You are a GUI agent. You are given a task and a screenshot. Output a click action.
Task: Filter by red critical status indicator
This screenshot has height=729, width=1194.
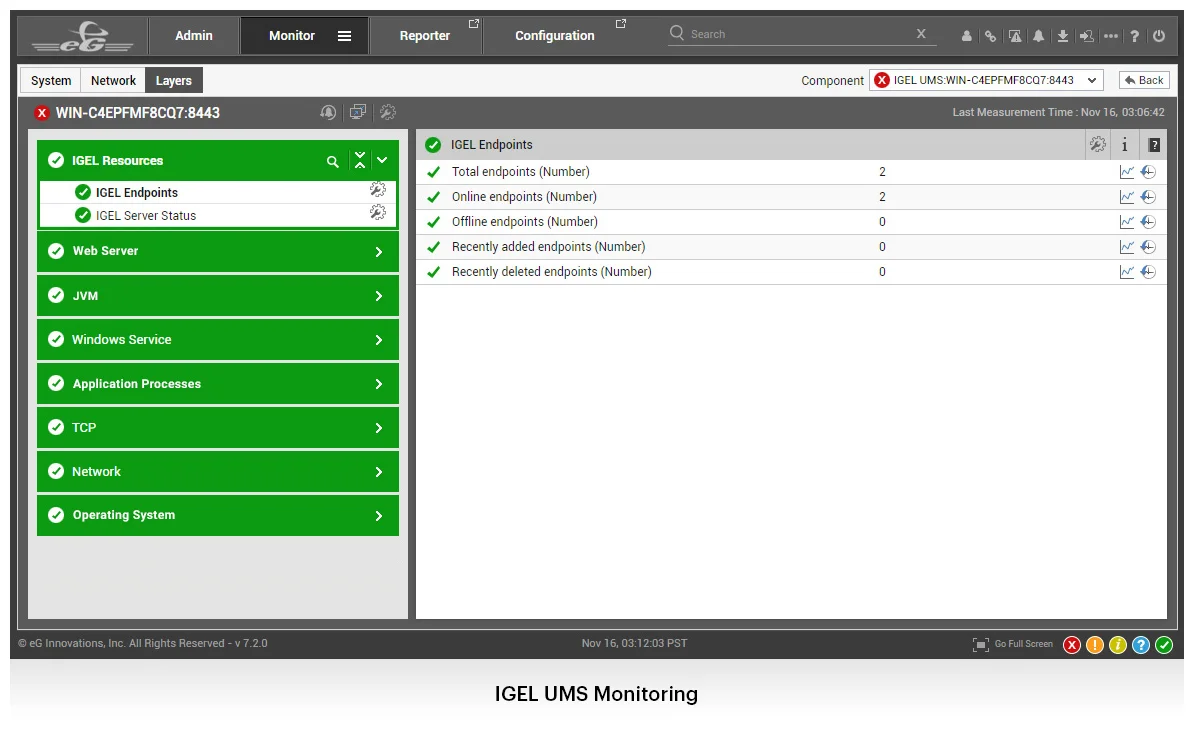tap(1072, 645)
